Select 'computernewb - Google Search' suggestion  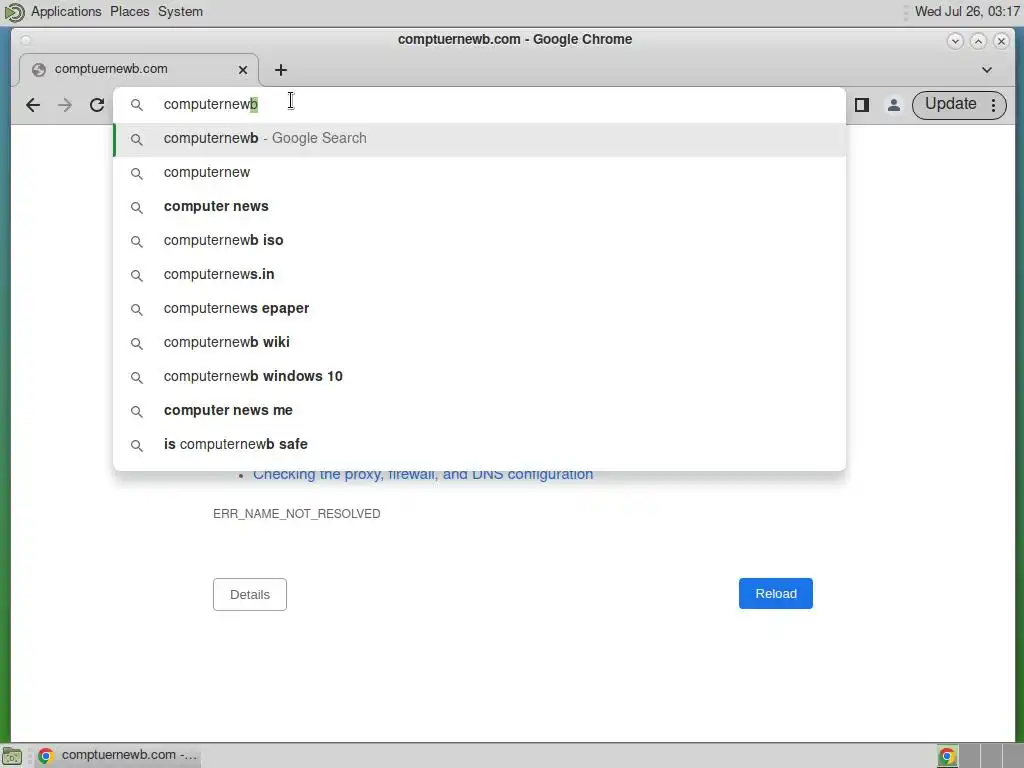tap(480, 138)
